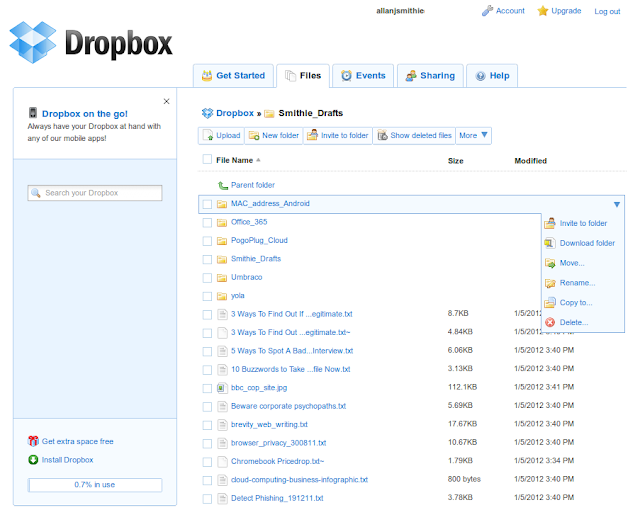Click the Dropbox breadcrumb link
This screenshot has width=640, height=510.
235,113
